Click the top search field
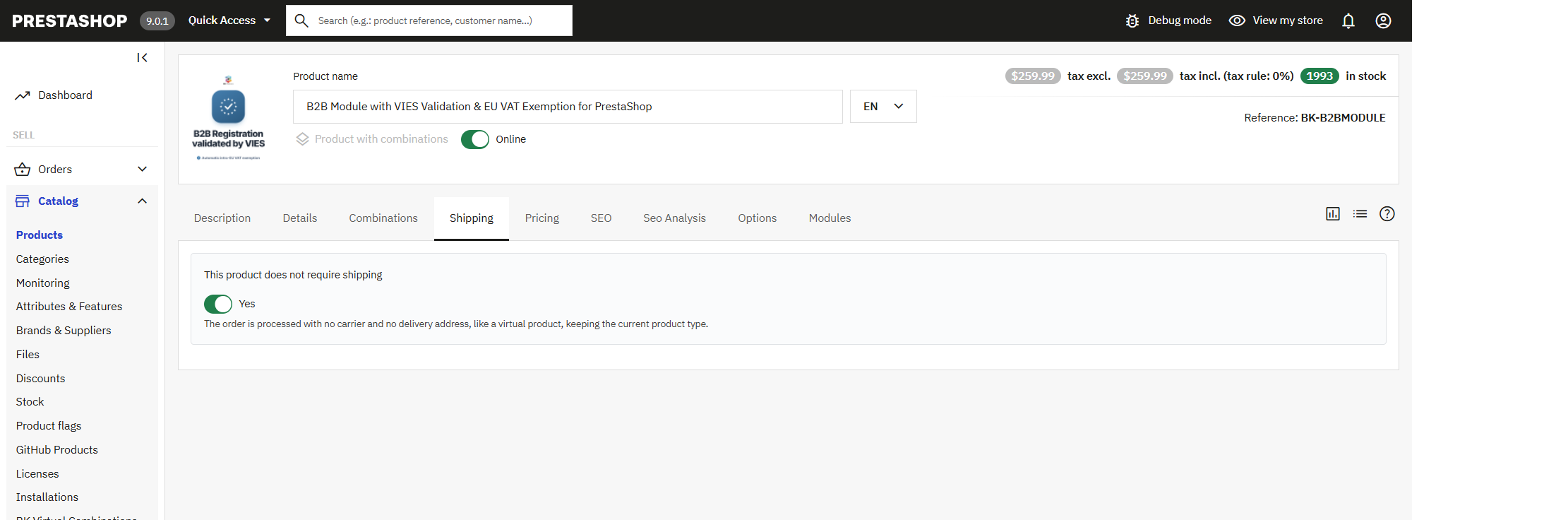 (x=429, y=20)
